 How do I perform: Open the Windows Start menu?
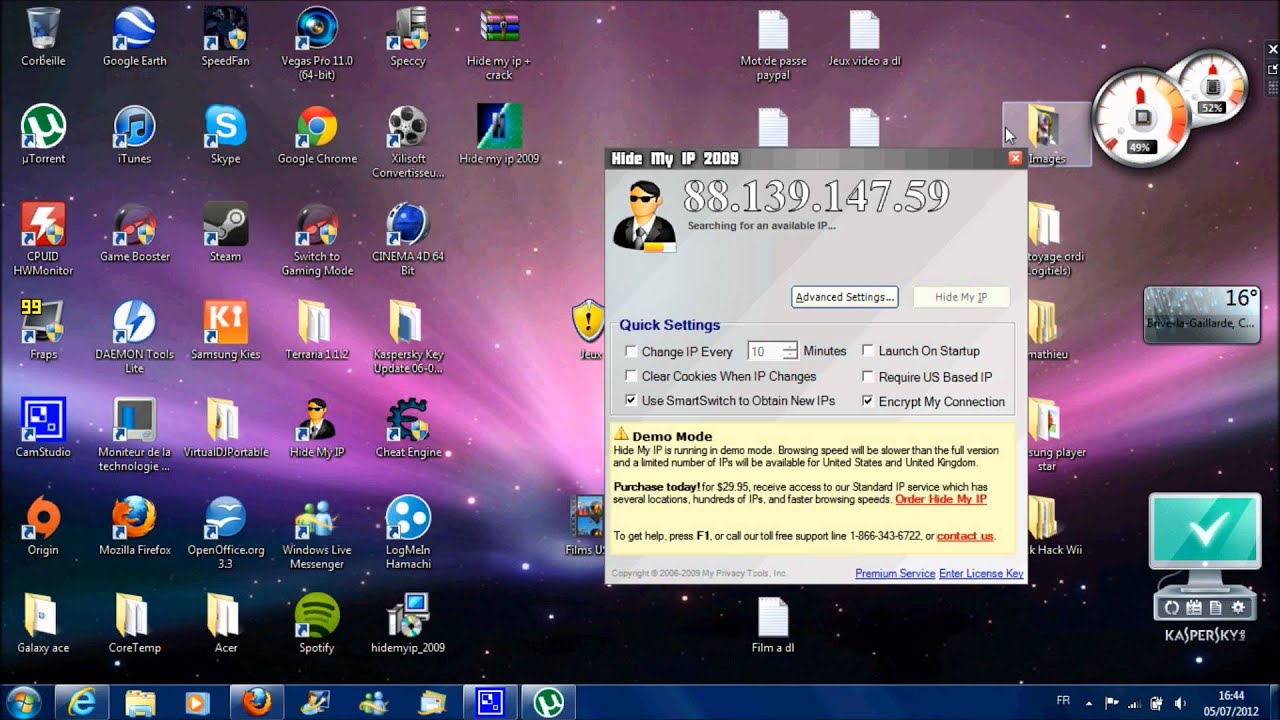pyautogui.click(x=23, y=701)
